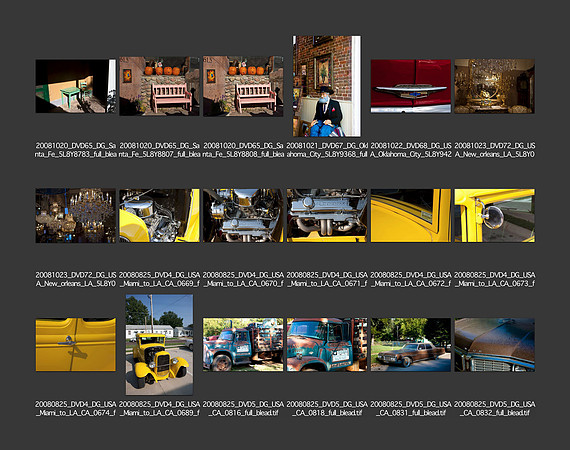570x450 pixels.
Task: Open the rusty teal truck cab thumbnail CA_0818
Action: tap(327, 345)
